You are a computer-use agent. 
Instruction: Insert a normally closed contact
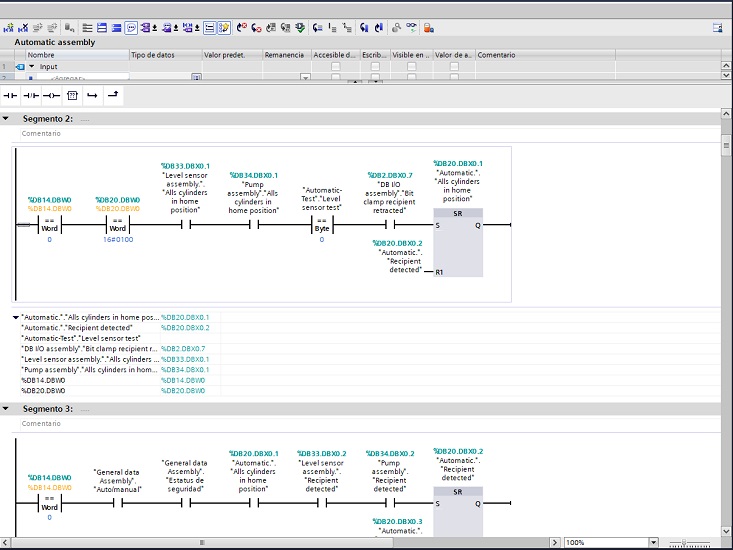pos(31,95)
